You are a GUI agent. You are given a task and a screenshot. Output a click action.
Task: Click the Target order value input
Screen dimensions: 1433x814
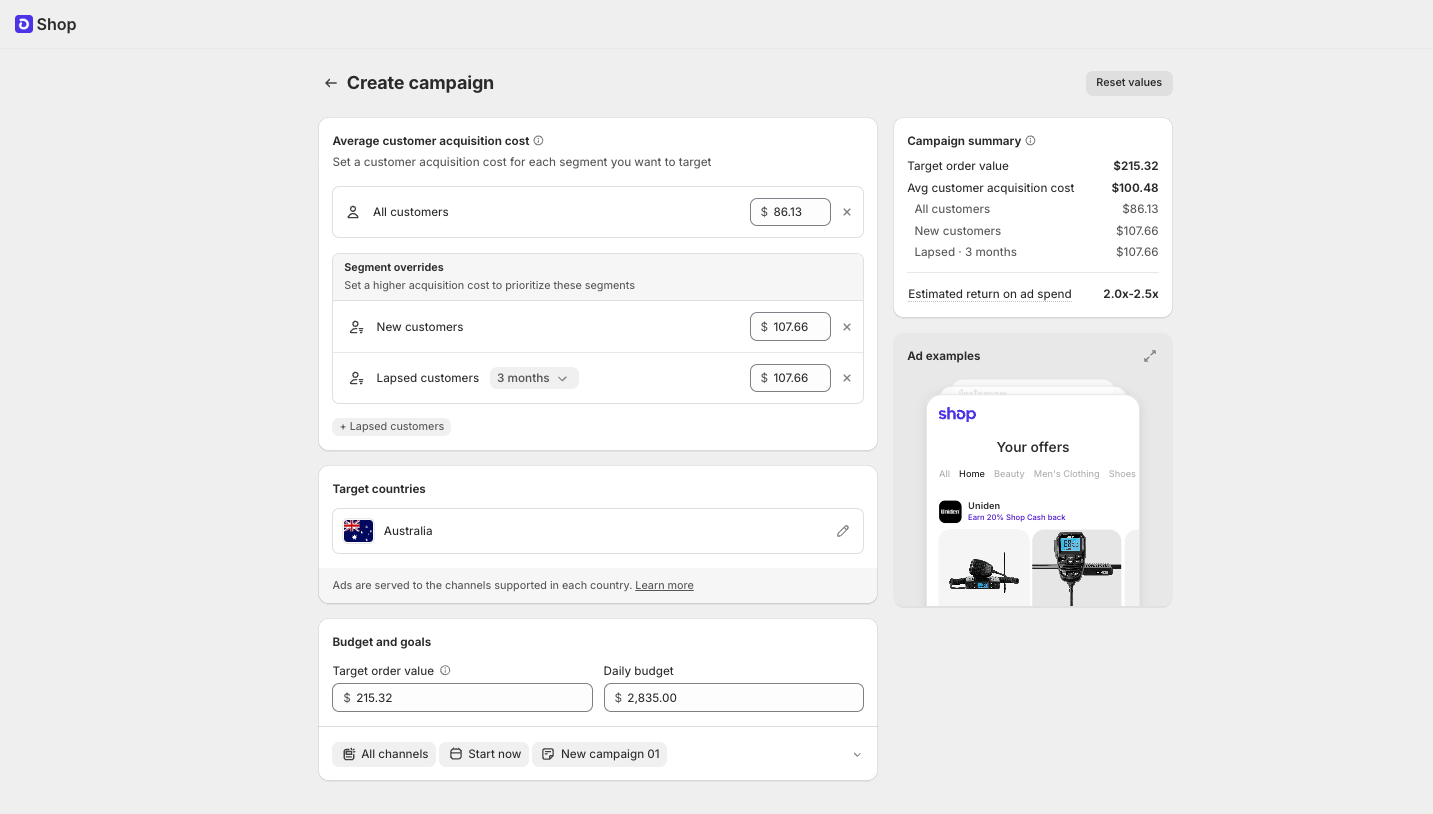(462, 698)
